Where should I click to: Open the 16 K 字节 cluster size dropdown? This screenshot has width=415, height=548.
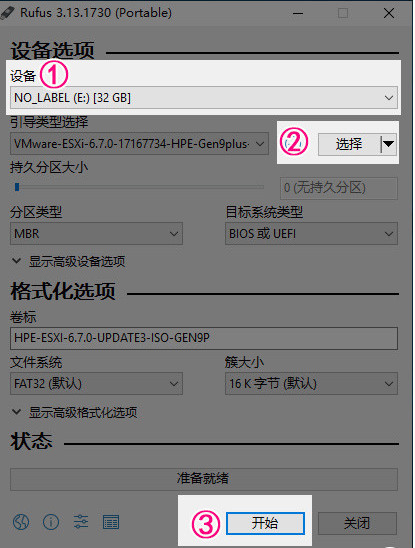[x=312, y=384]
